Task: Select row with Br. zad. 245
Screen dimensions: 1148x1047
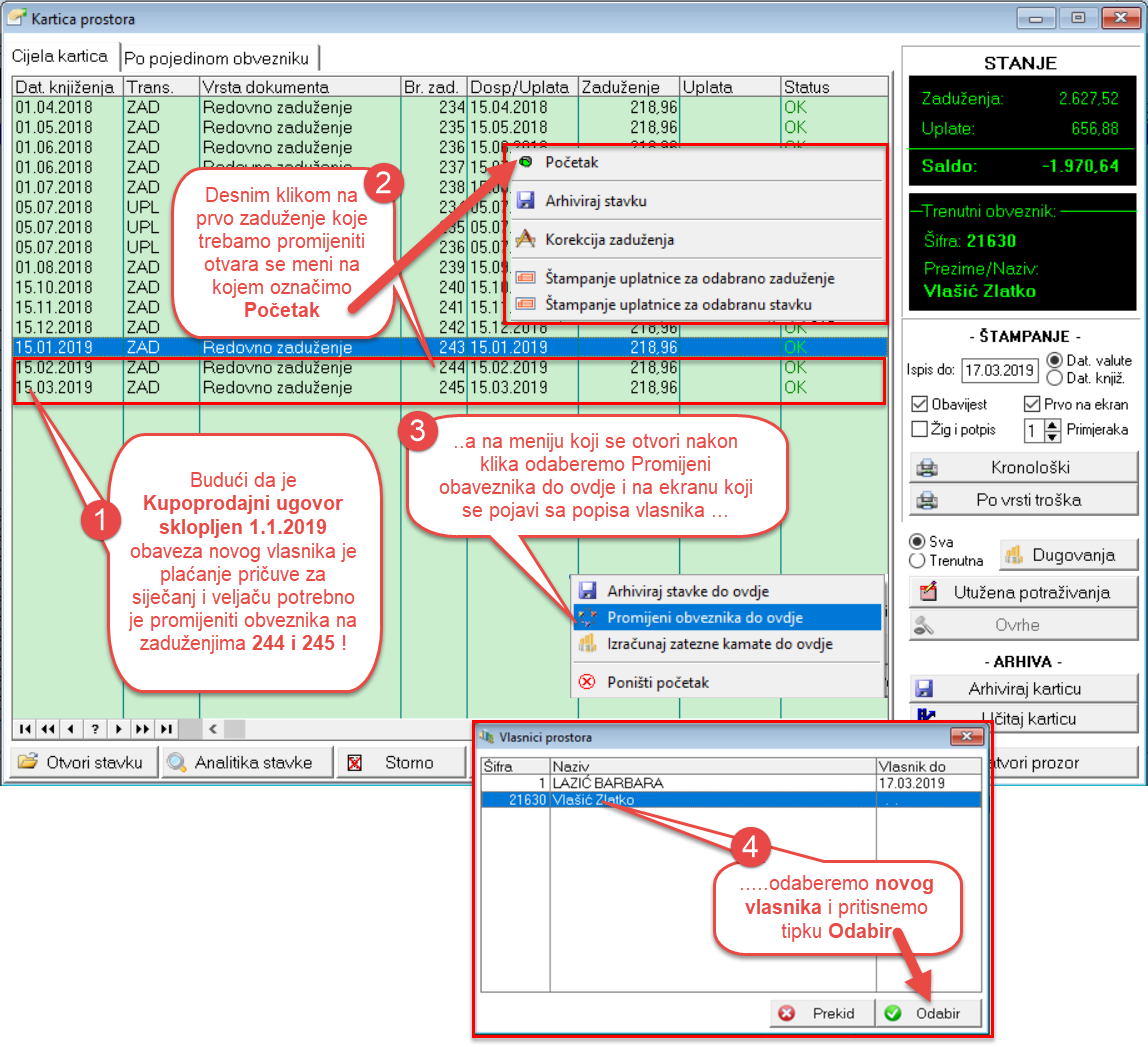Action: (x=450, y=387)
